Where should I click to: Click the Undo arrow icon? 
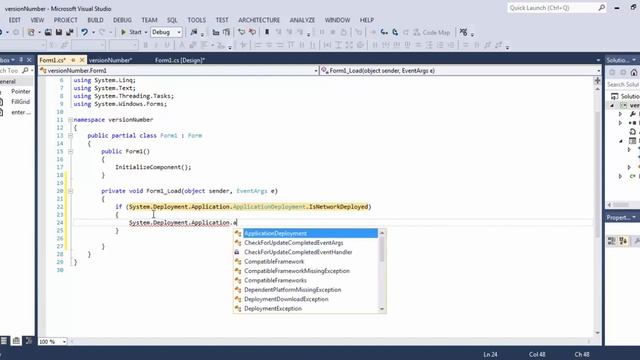(84, 32)
